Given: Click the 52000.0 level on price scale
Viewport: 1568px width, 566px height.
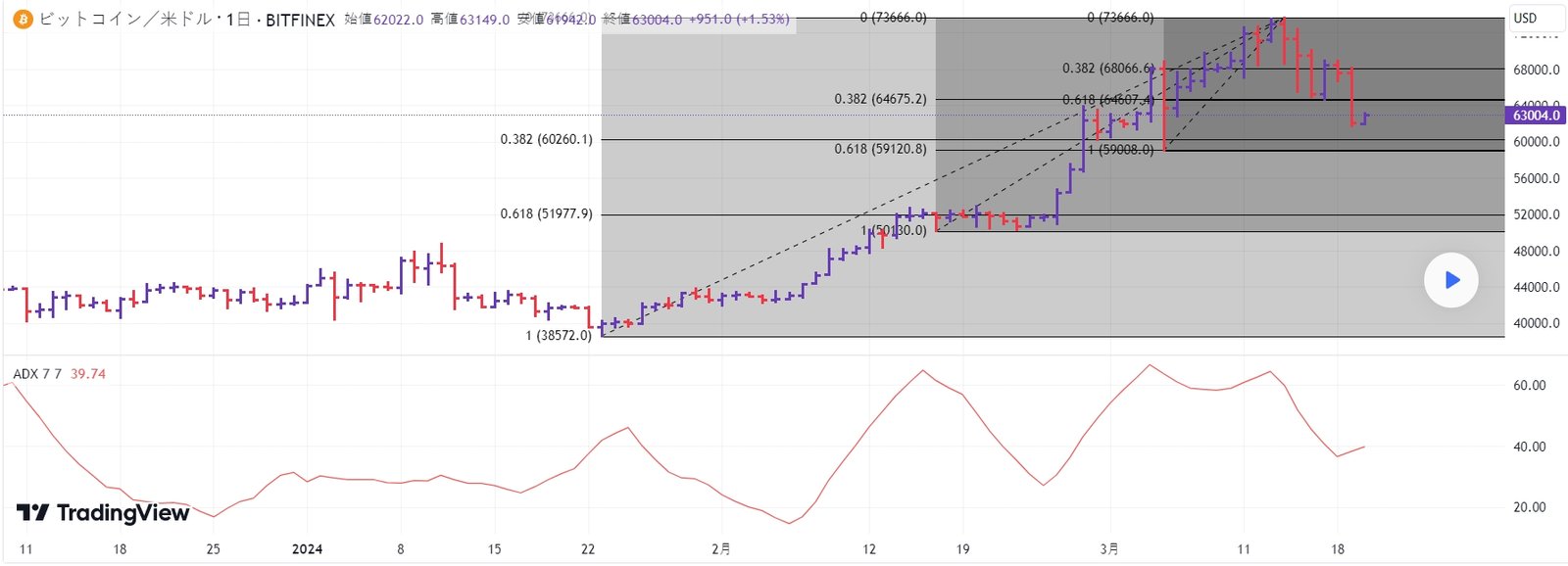Looking at the screenshot, I should 1536,214.
